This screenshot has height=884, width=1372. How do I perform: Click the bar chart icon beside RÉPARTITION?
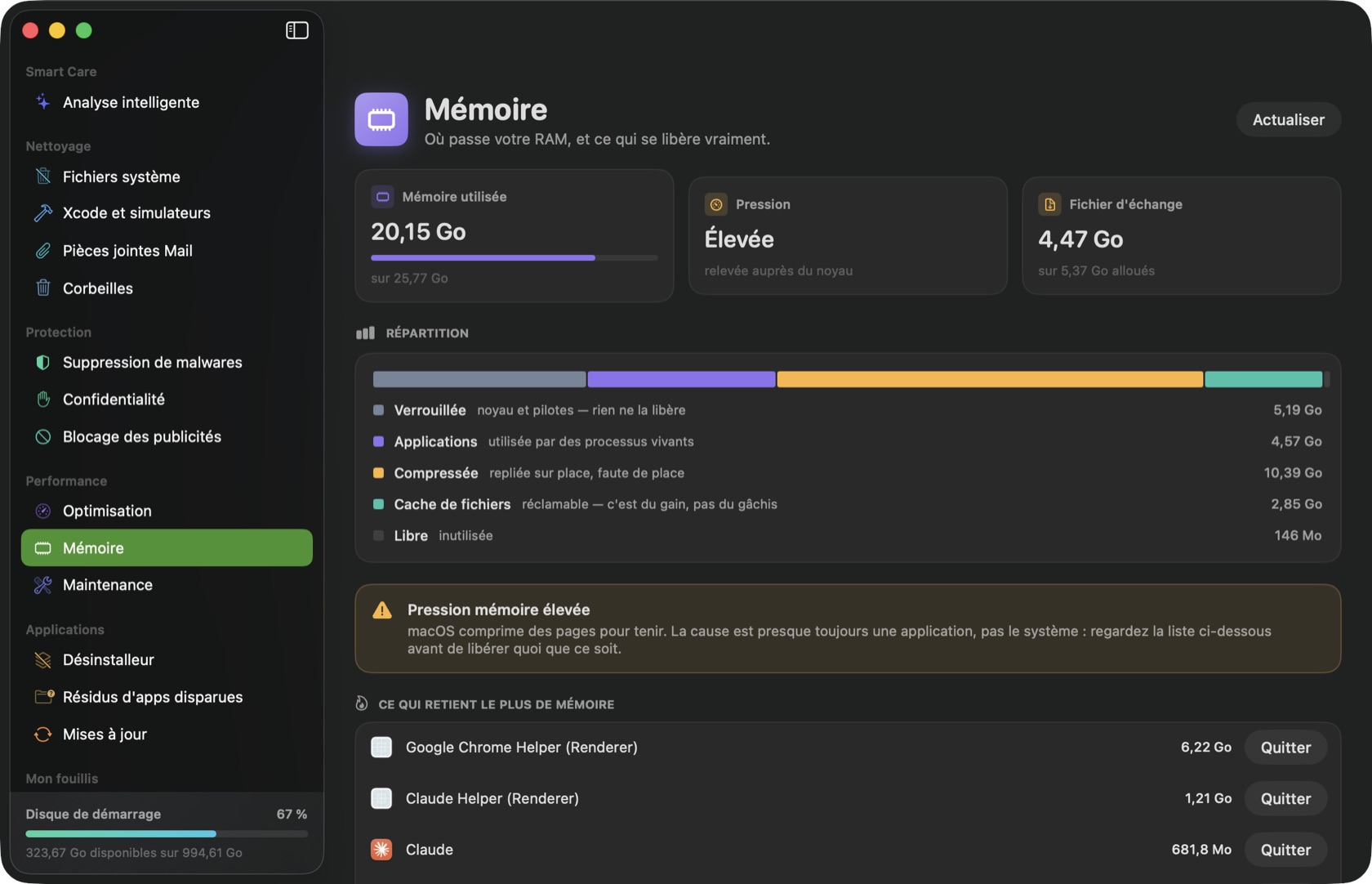click(x=365, y=333)
